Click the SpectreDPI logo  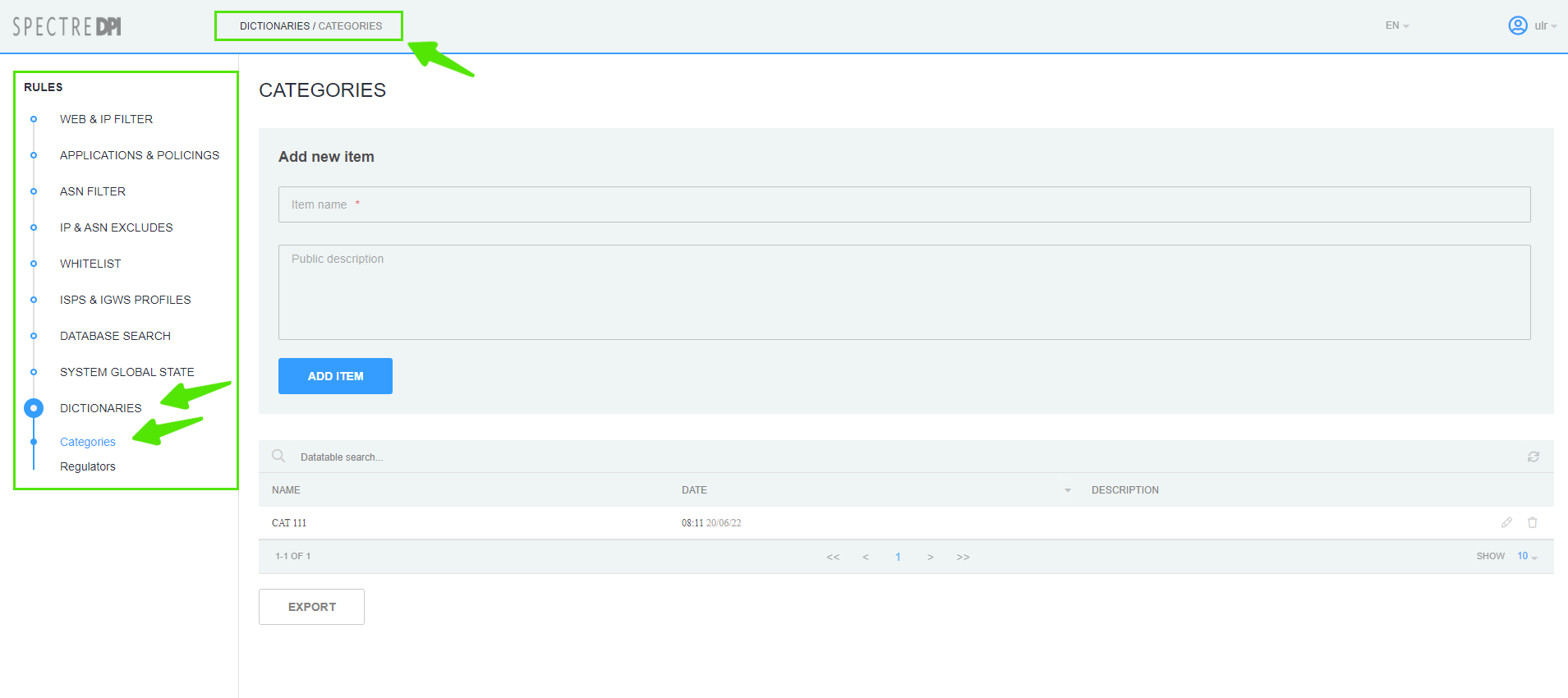point(67,26)
